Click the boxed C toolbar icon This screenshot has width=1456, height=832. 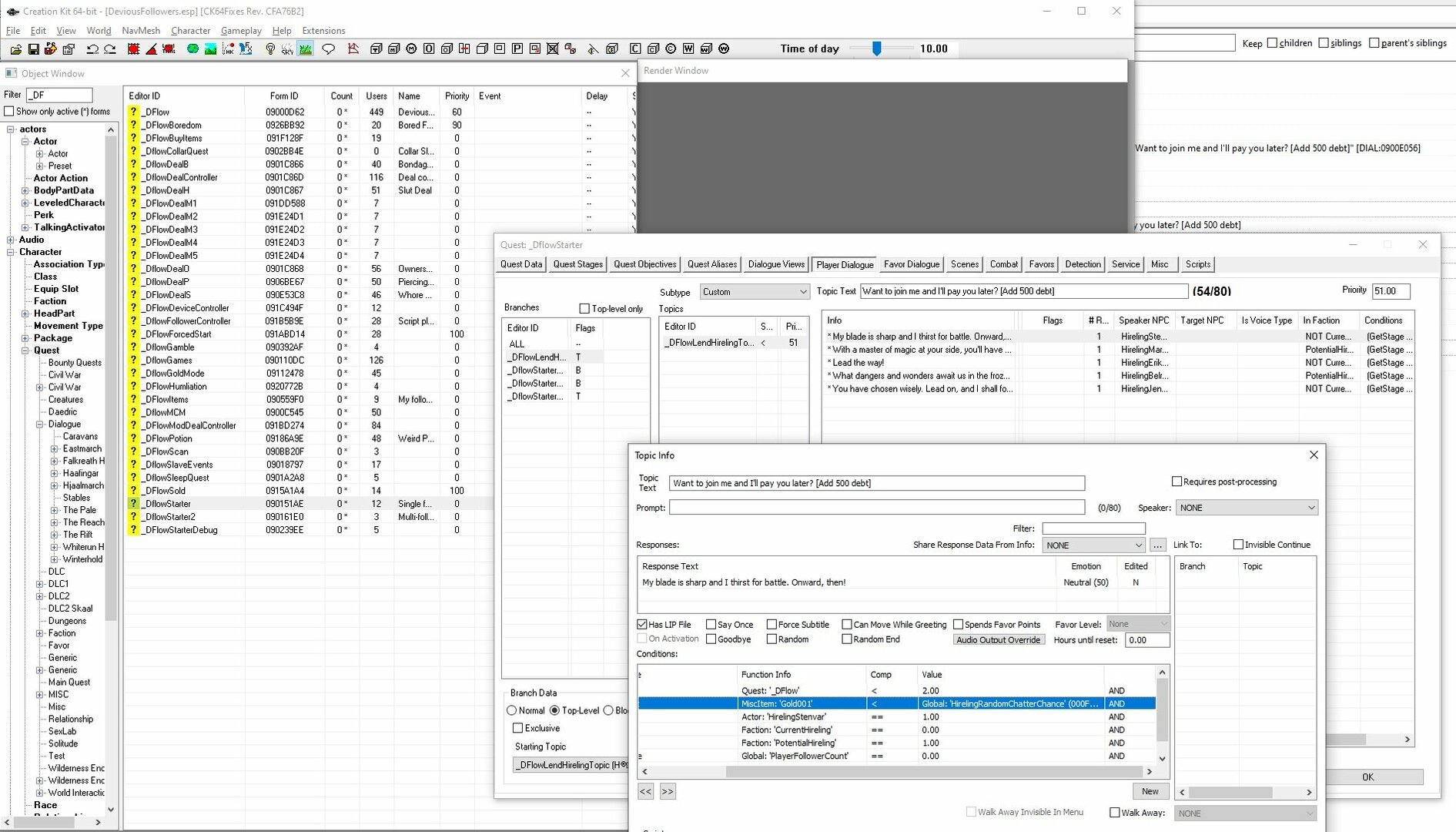click(x=635, y=49)
